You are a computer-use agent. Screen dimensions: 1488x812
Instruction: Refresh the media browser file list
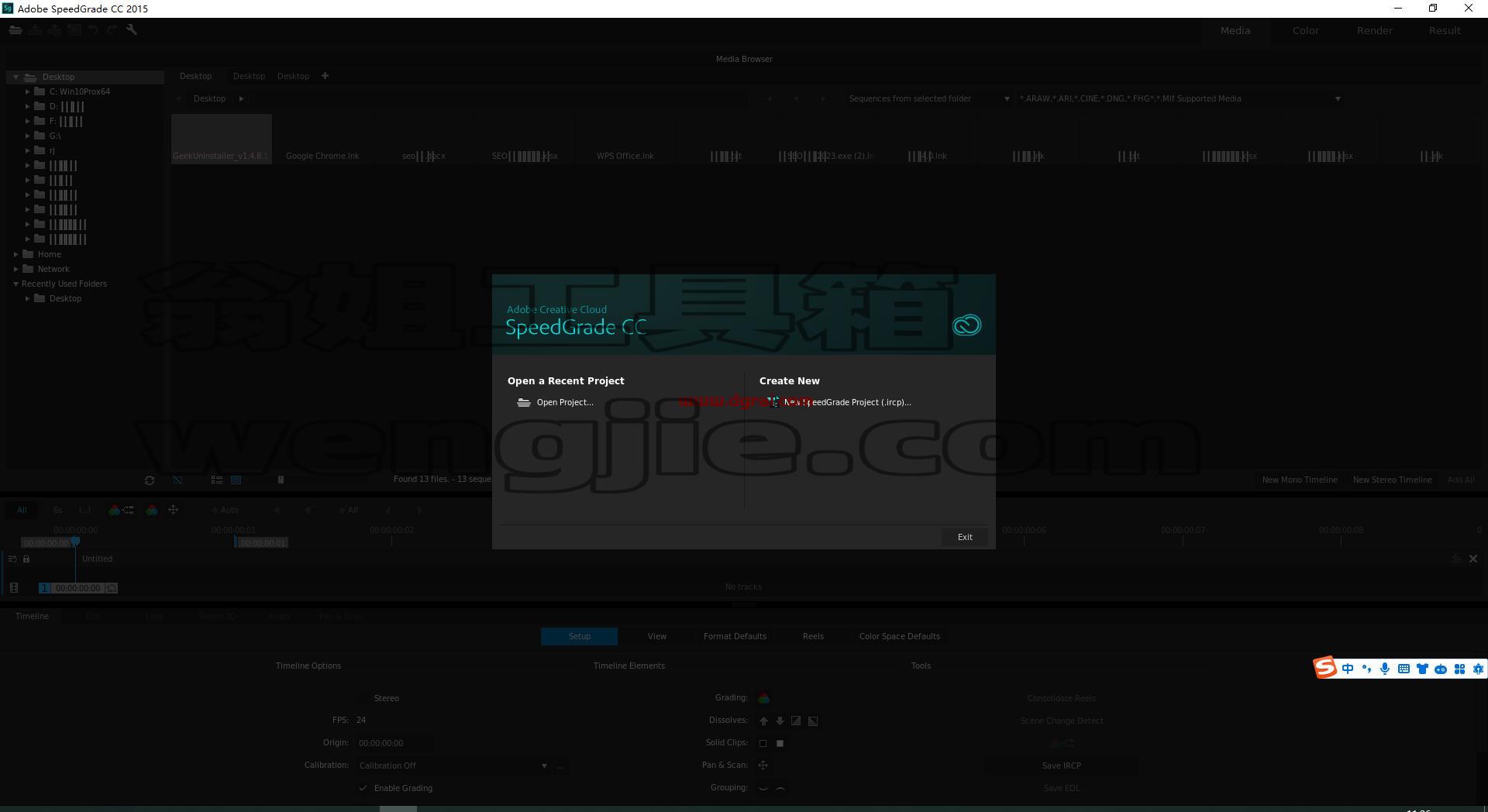pyautogui.click(x=150, y=480)
